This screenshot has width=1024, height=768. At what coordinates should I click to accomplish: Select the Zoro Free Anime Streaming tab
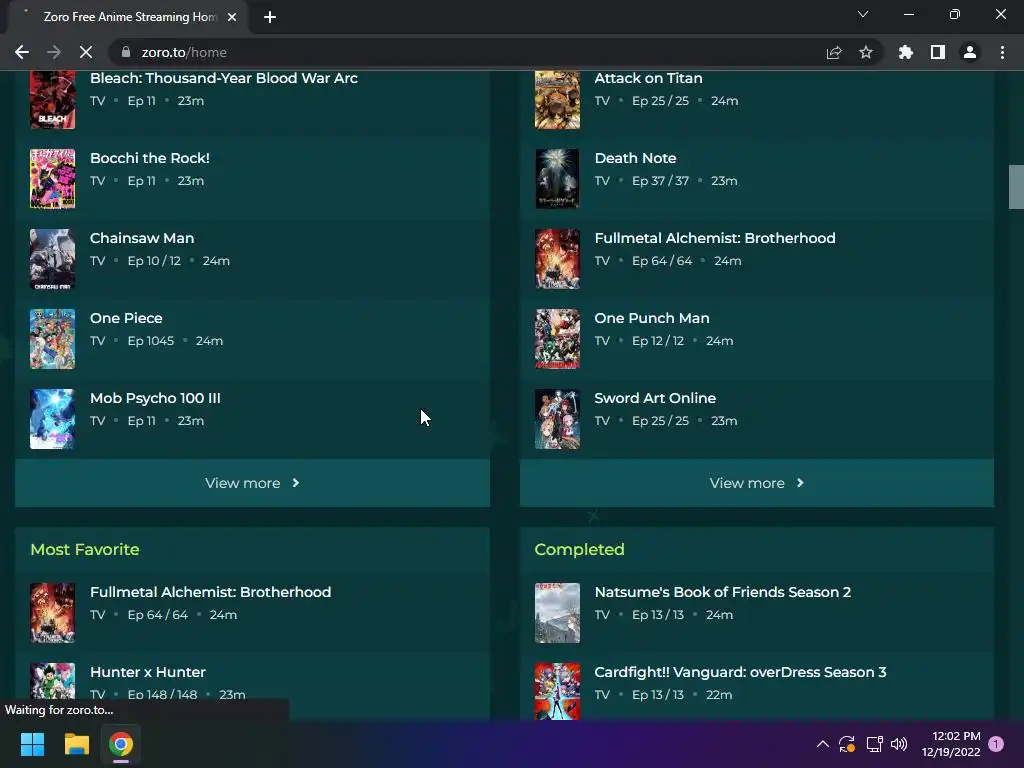pyautogui.click(x=127, y=17)
